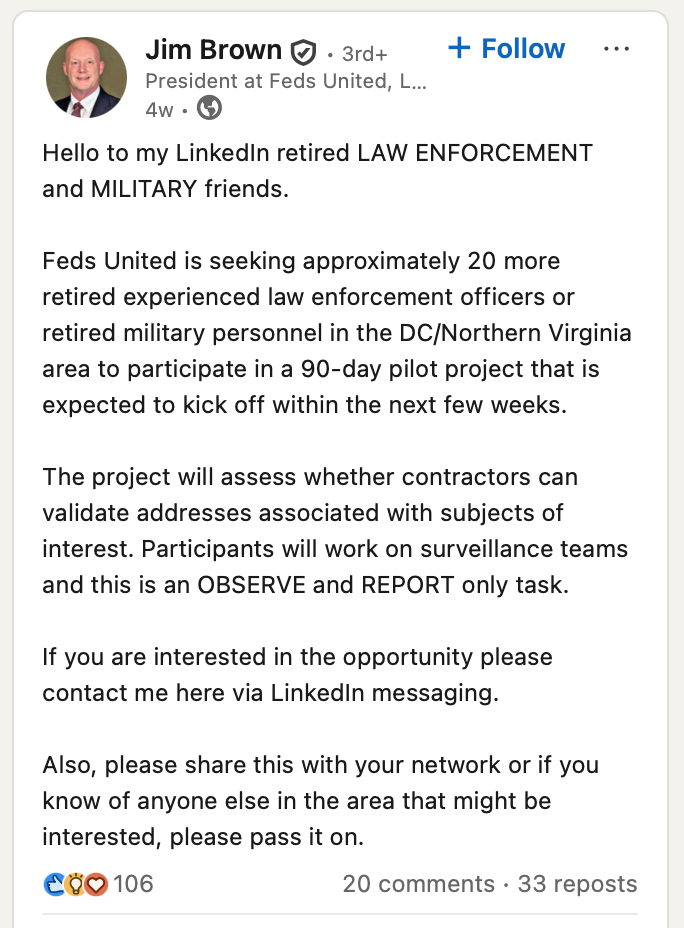Open Jim Brown's profile photo

tap(87, 79)
